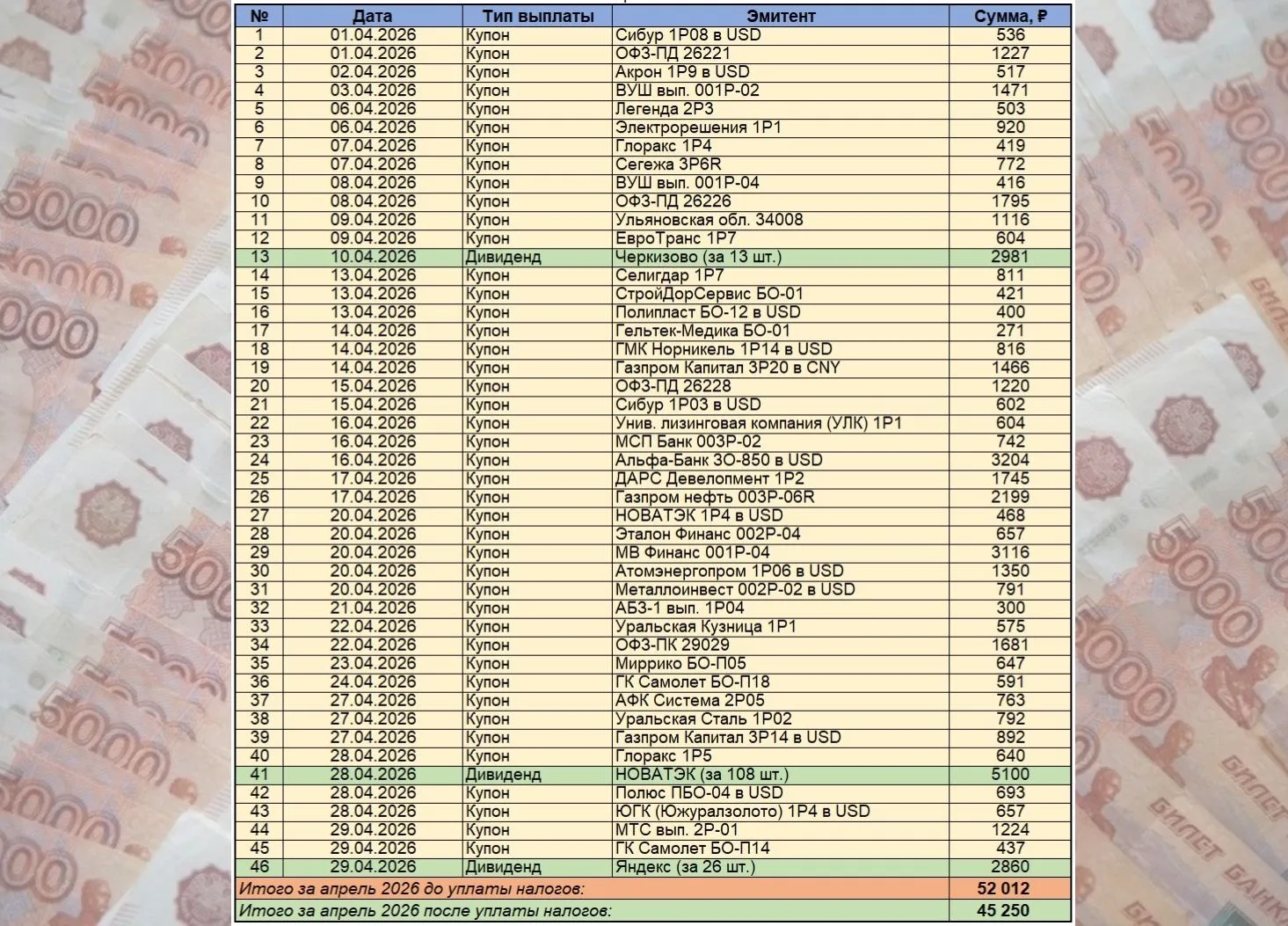This screenshot has height=926, width=1288.
Task: Click the cell "ВУШ вып. 001P-02"
Action: tap(781, 91)
